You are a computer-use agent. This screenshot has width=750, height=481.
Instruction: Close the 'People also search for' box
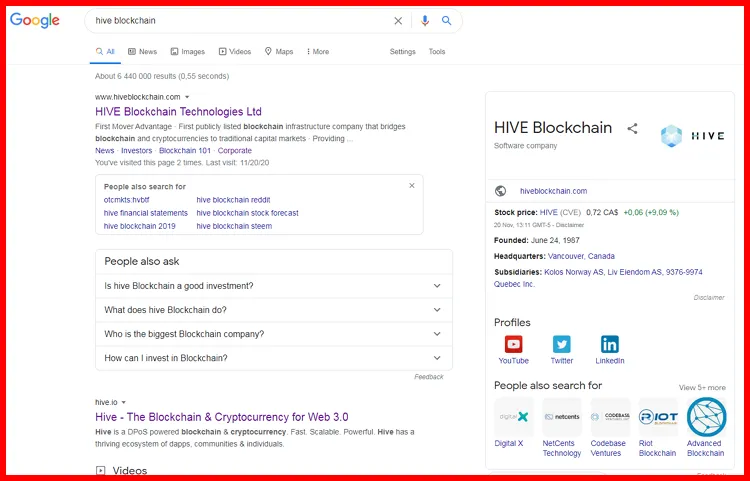point(412,186)
